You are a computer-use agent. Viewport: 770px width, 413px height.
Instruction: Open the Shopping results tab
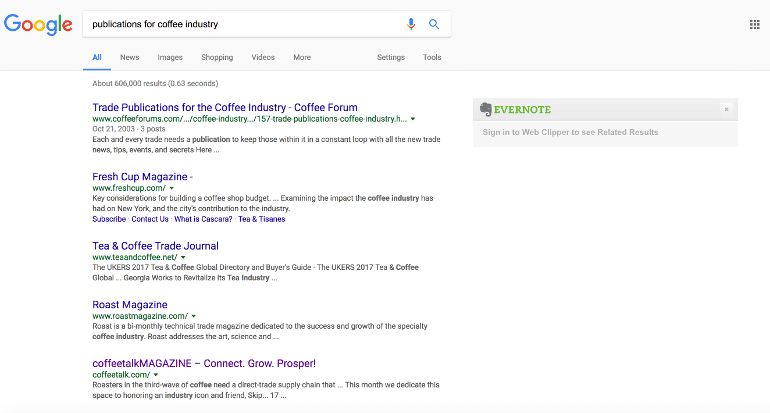click(x=217, y=57)
